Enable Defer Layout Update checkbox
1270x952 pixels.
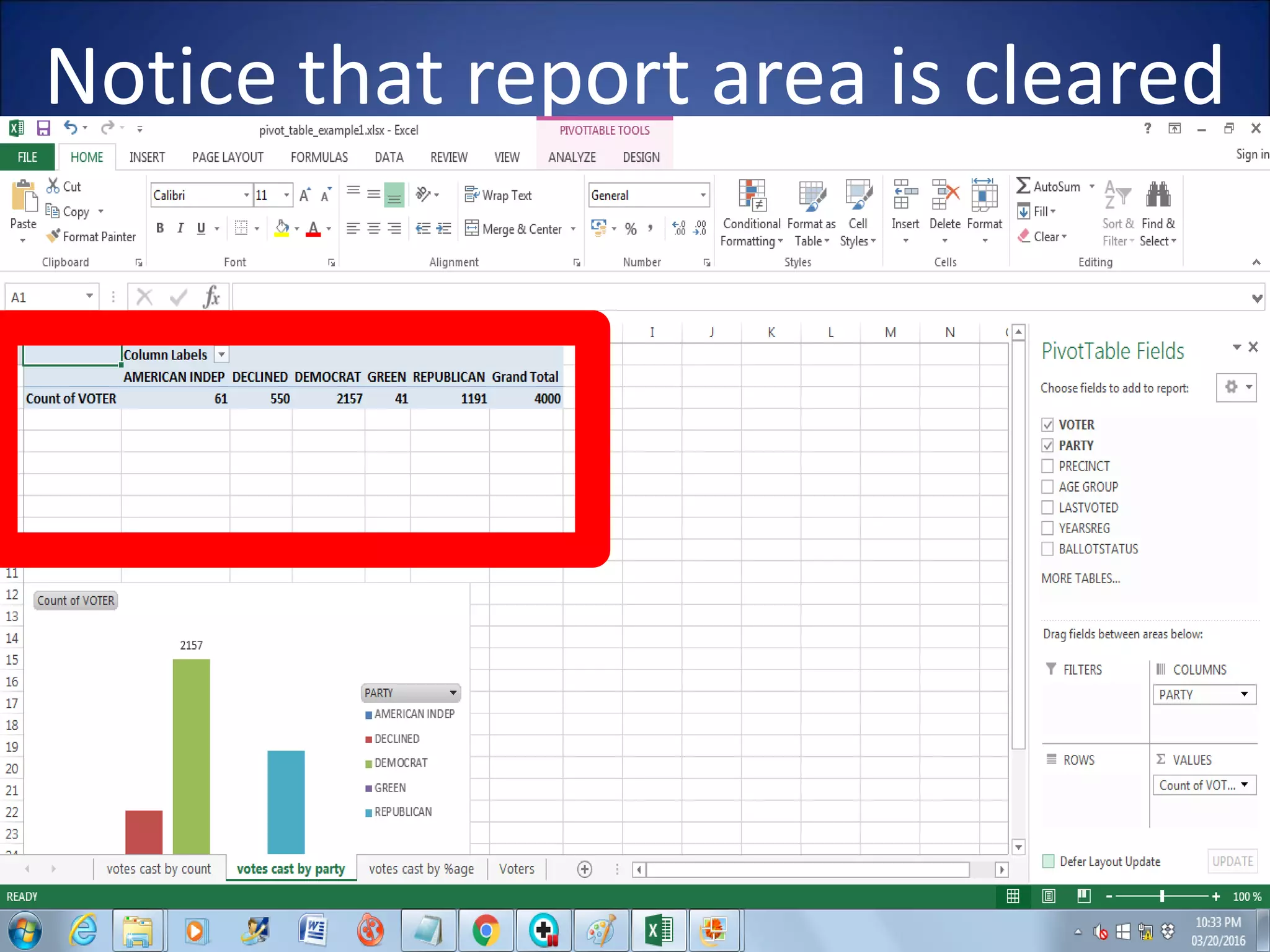(1049, 861)
